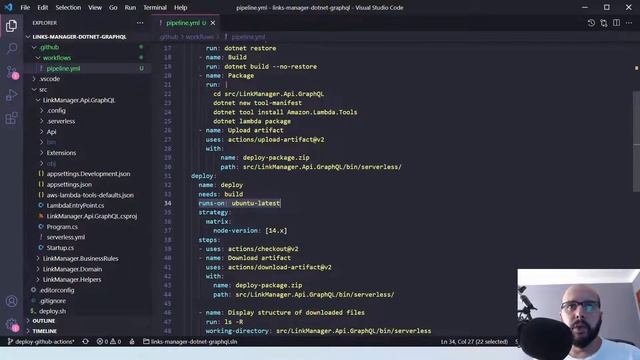Click Ln 34, Col 27 cursor position
This screenshot has width=640, height=360.
coord(474,341)
